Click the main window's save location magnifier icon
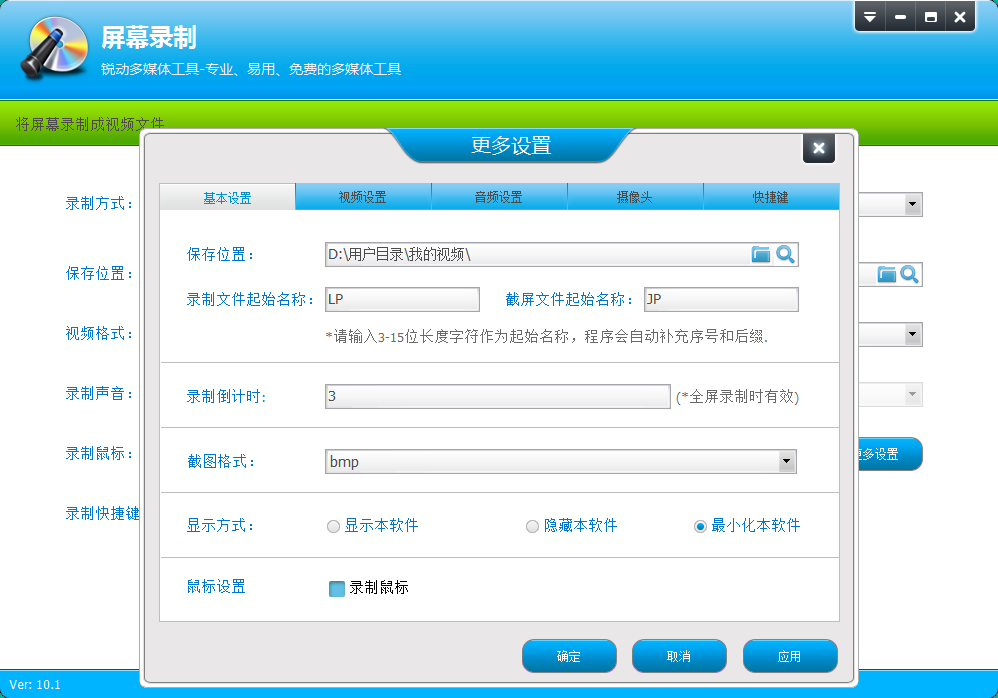This screenshot has width=998, height=698. [x=909, y=274]
